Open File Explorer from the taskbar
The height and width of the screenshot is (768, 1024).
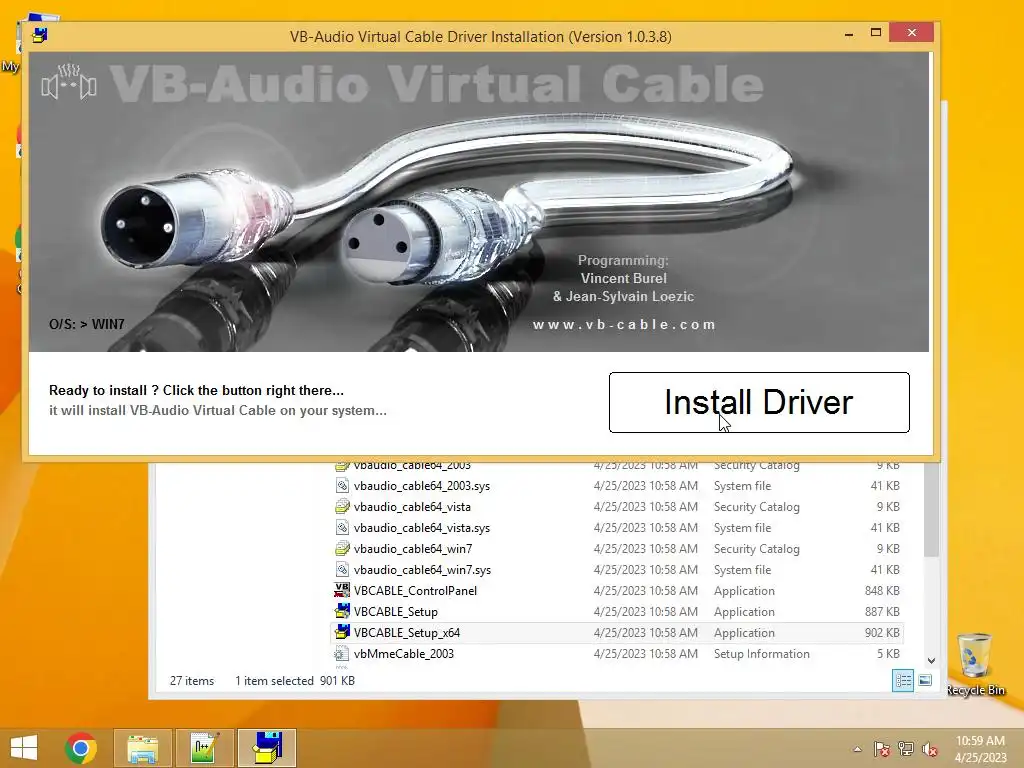(x=142, y=748)
